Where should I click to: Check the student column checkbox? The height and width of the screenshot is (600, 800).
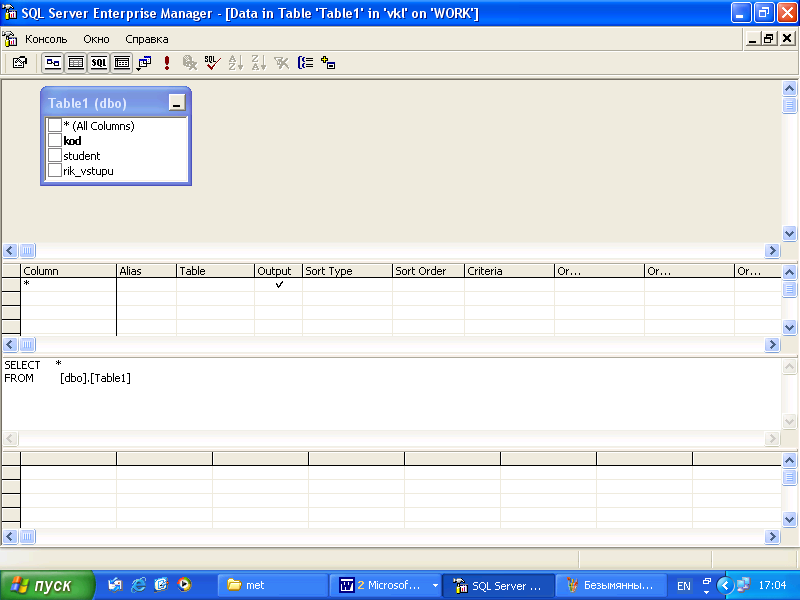55,155
